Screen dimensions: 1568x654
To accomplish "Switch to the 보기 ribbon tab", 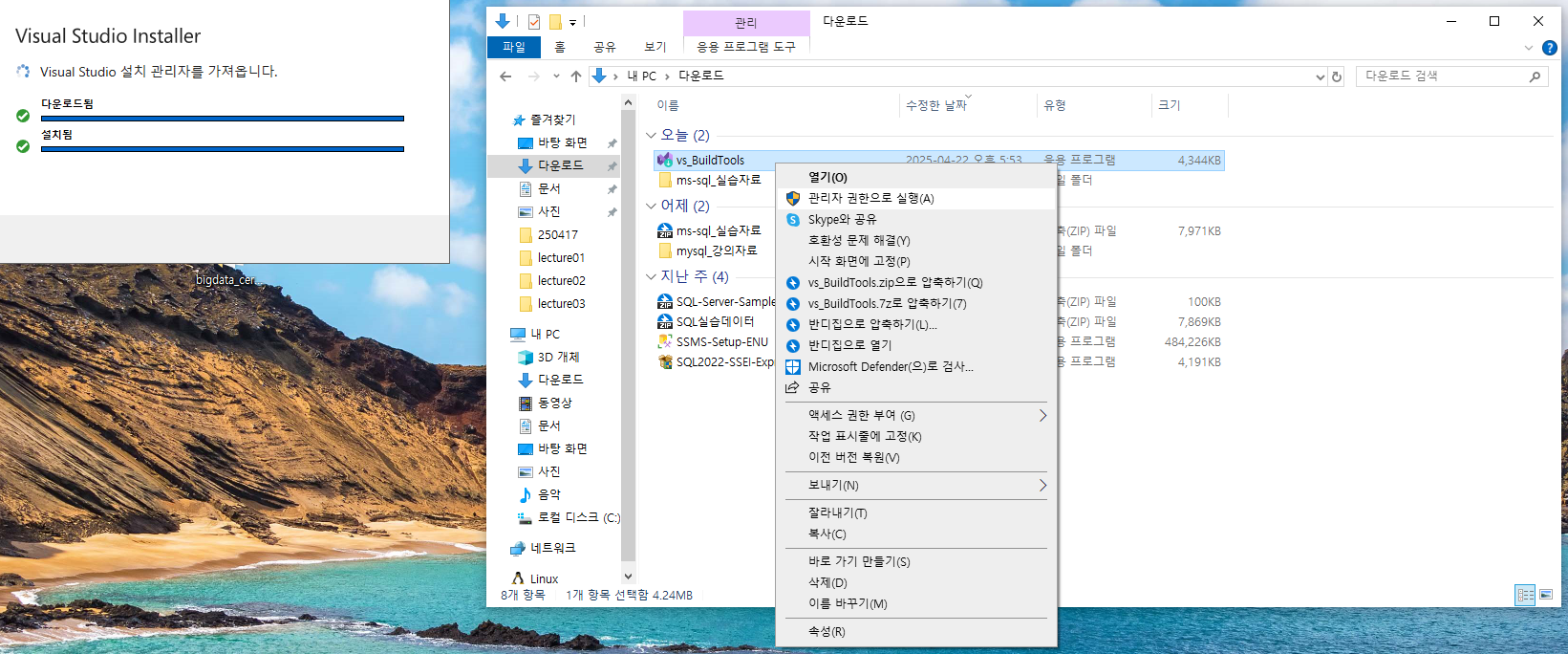I will [x=655, y=47].
